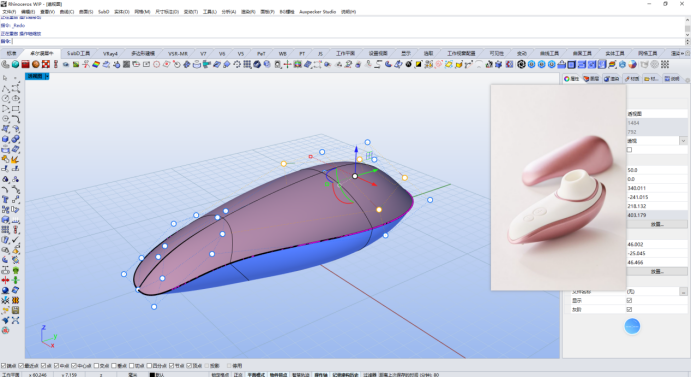Enable the 四分点 (Quad) osnap checkbox
This screenshot has height=377, width=692.
pos(149,366)
